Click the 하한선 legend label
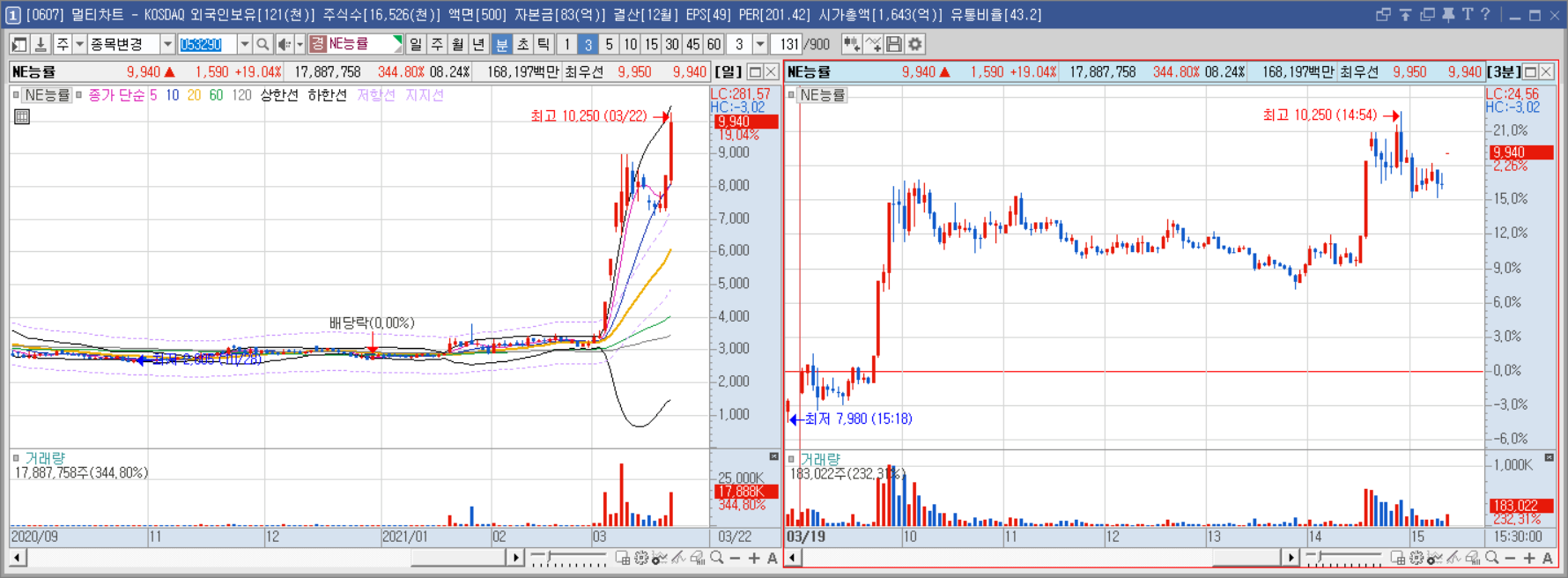1568x578 pixels. (327, 95)
